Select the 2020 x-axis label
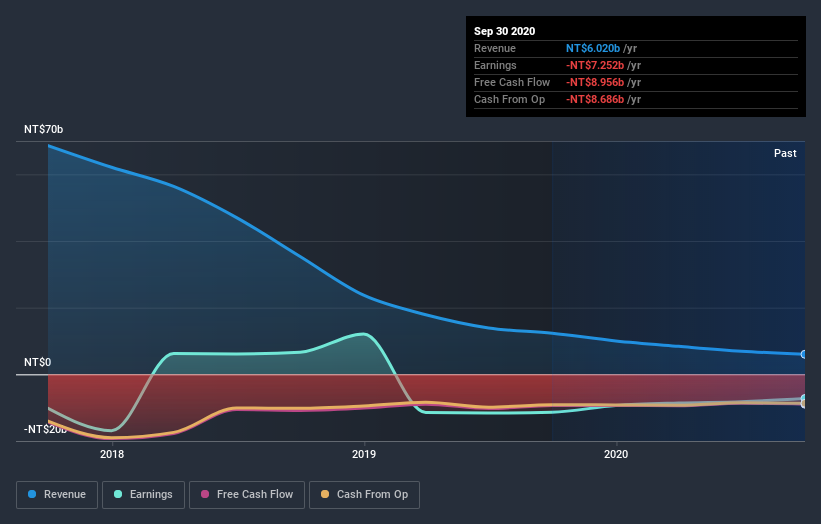The height and width of the screenshot is (524, 821). click(616, 454)
